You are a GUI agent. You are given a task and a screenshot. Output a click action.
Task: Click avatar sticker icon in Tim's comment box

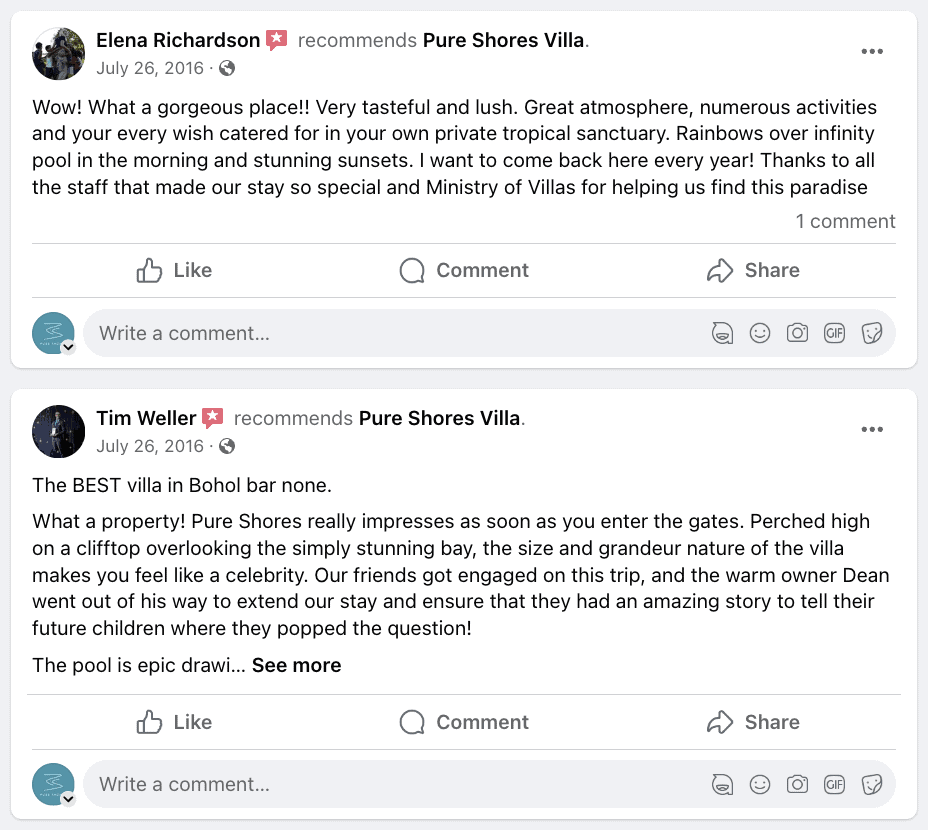723,784
